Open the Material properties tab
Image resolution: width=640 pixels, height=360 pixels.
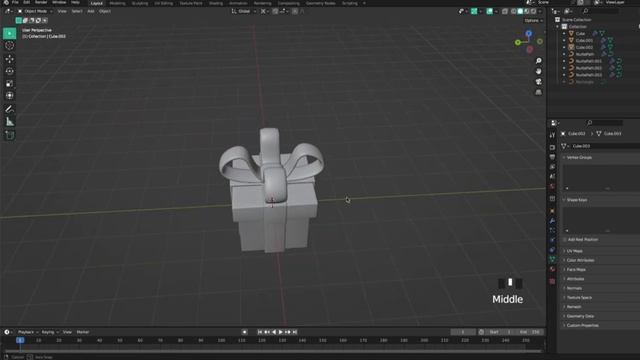(552, 269)
